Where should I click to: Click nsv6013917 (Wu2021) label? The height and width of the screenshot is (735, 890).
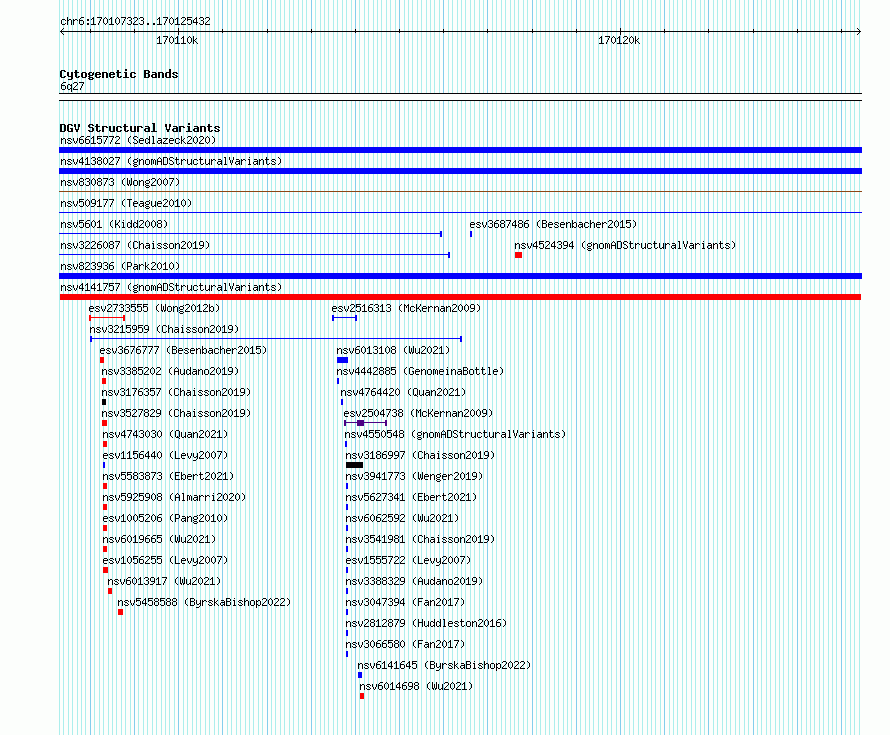tap(164, 581)
